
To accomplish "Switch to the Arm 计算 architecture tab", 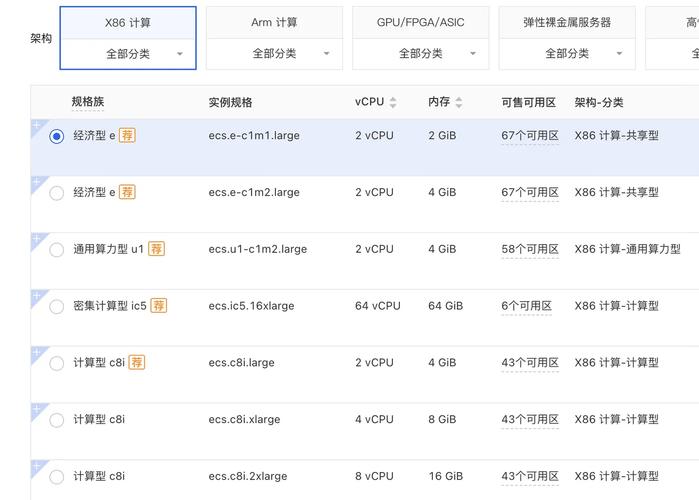I will (274, 22).
